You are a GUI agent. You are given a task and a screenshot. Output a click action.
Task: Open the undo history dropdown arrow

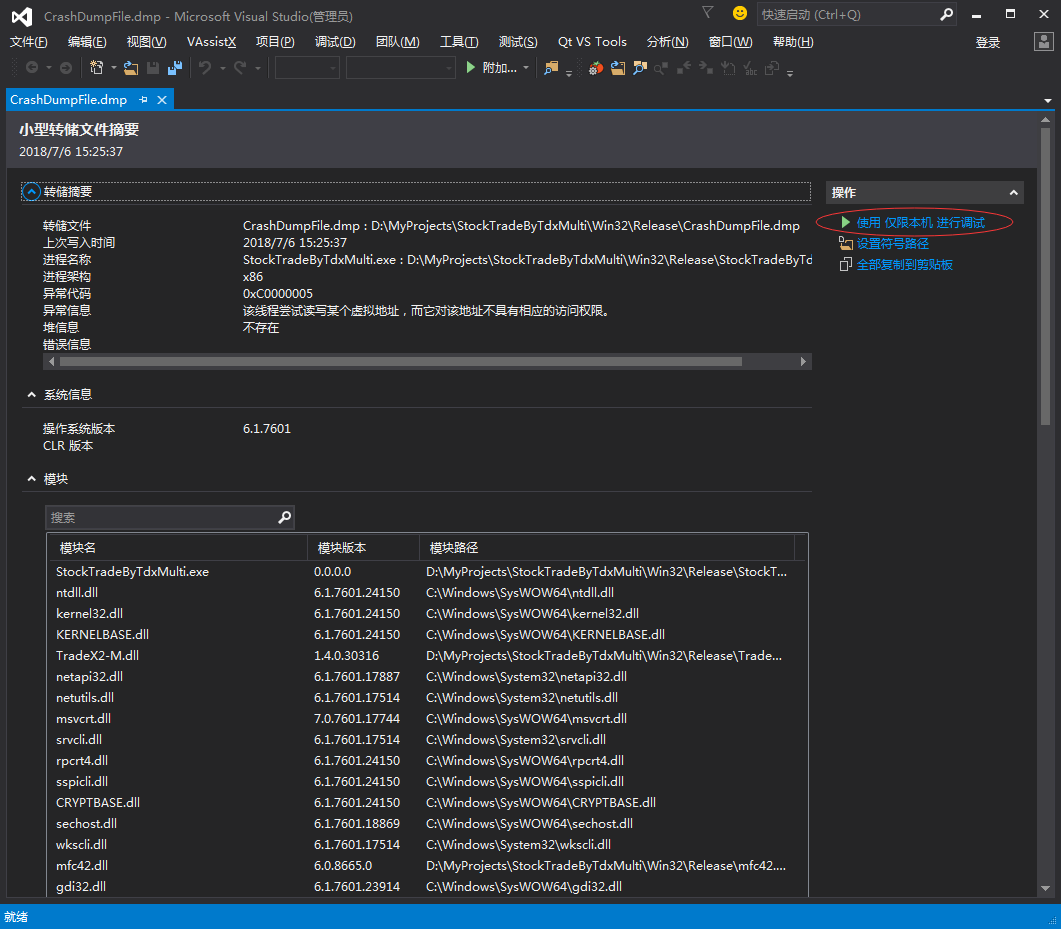[x=223, y=68]
